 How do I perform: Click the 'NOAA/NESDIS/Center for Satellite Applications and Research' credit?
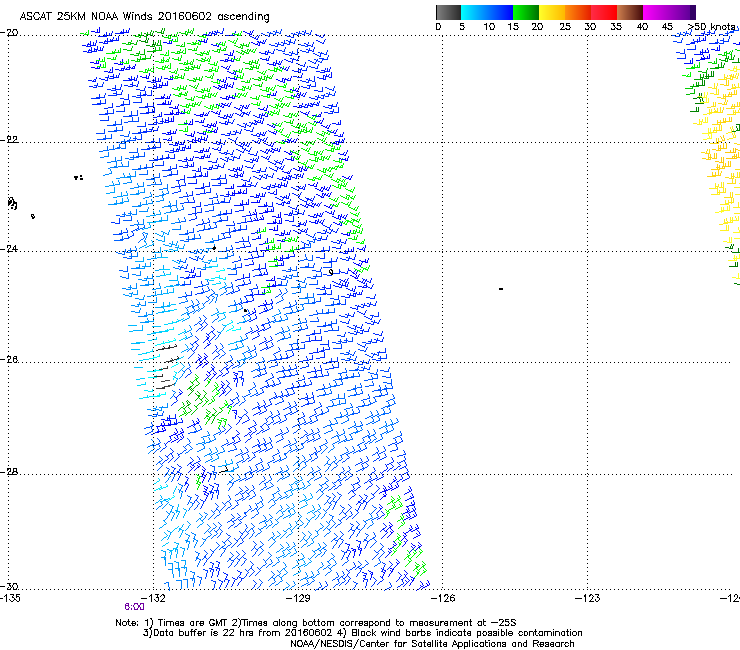click(x=432, y=644)
